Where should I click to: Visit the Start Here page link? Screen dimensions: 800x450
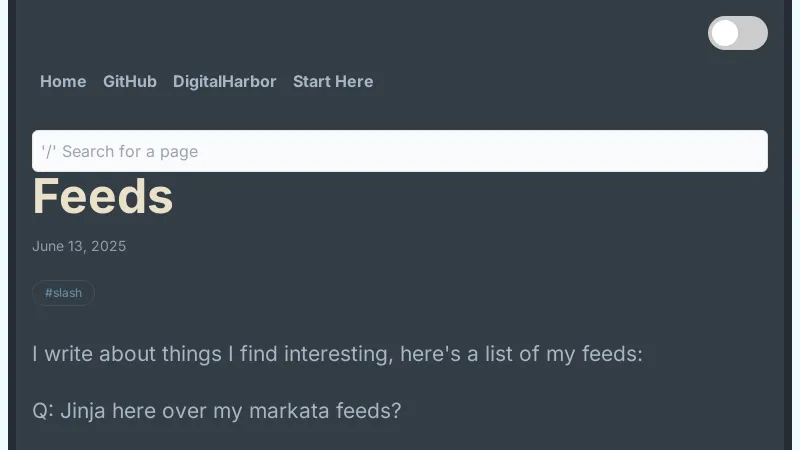click(333, 82)
